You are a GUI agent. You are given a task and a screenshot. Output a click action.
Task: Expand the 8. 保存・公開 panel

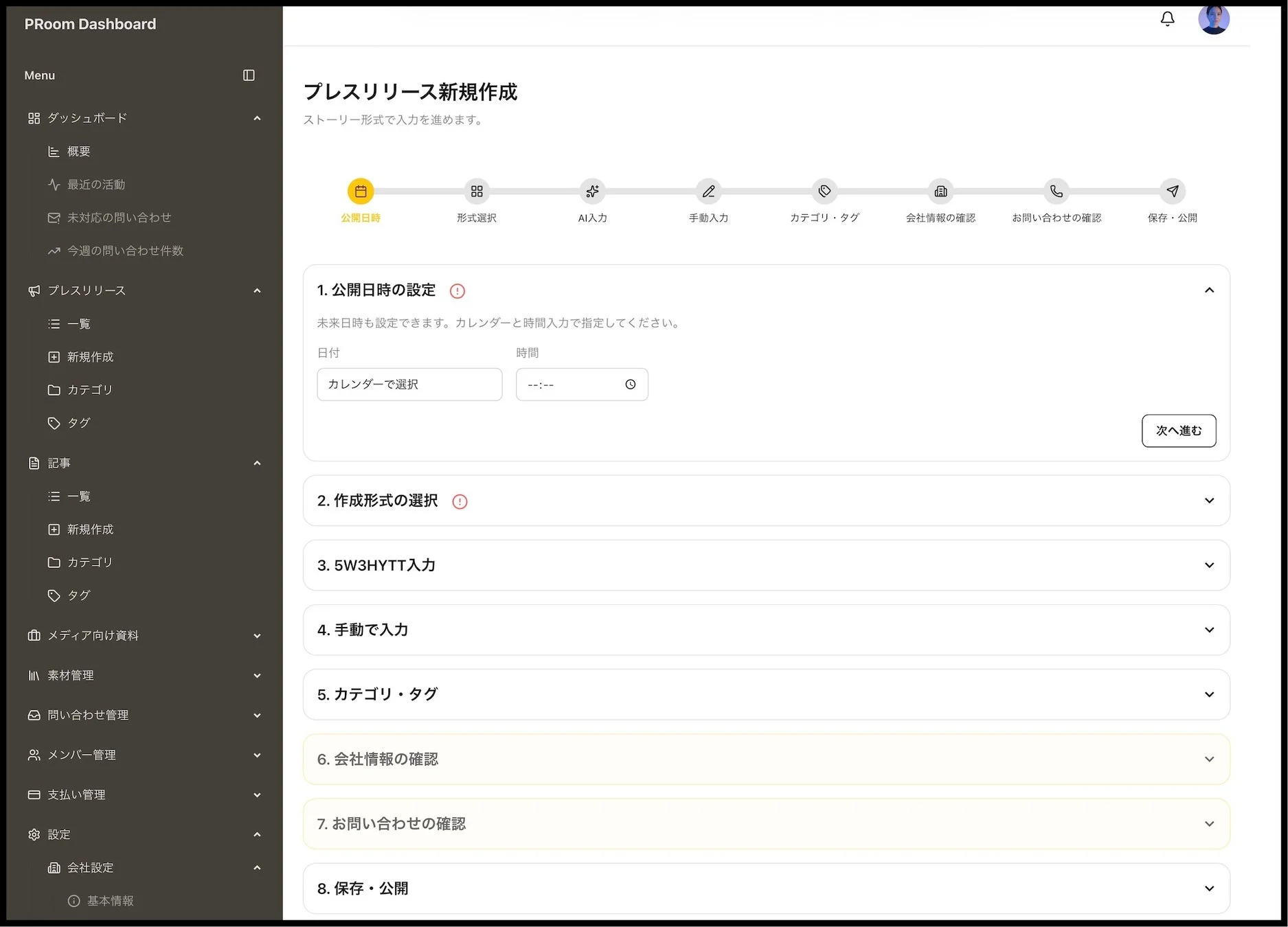pos(1209,889)
